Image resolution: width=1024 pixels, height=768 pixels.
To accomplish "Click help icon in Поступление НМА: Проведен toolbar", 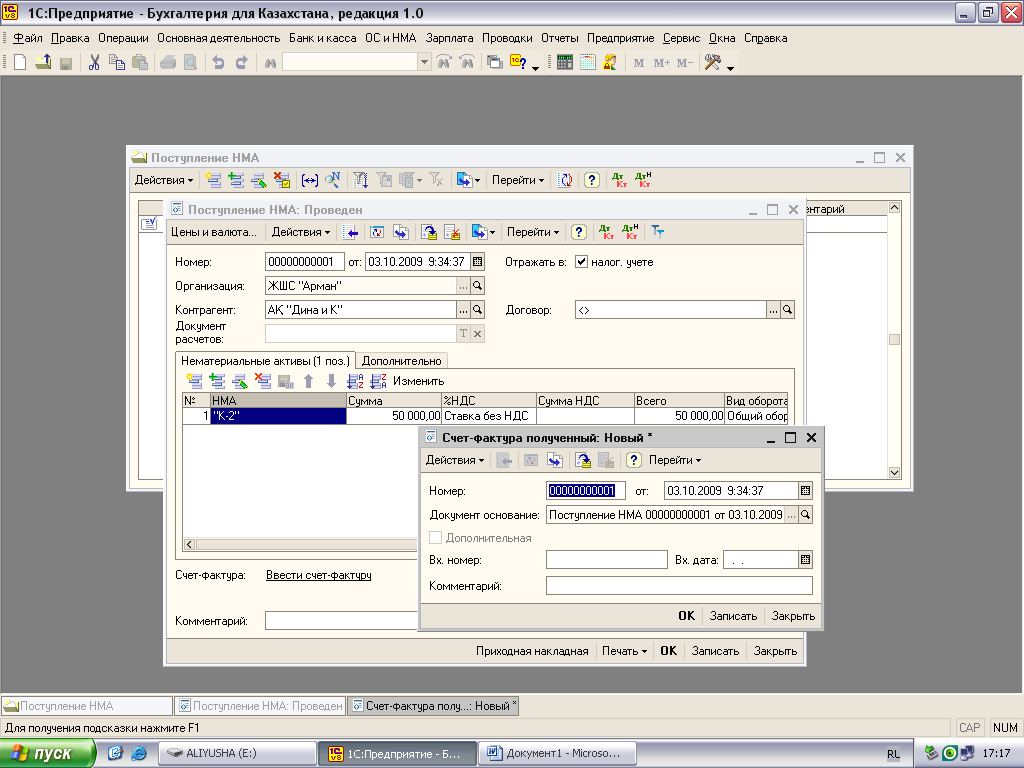I will coord(579,232).
